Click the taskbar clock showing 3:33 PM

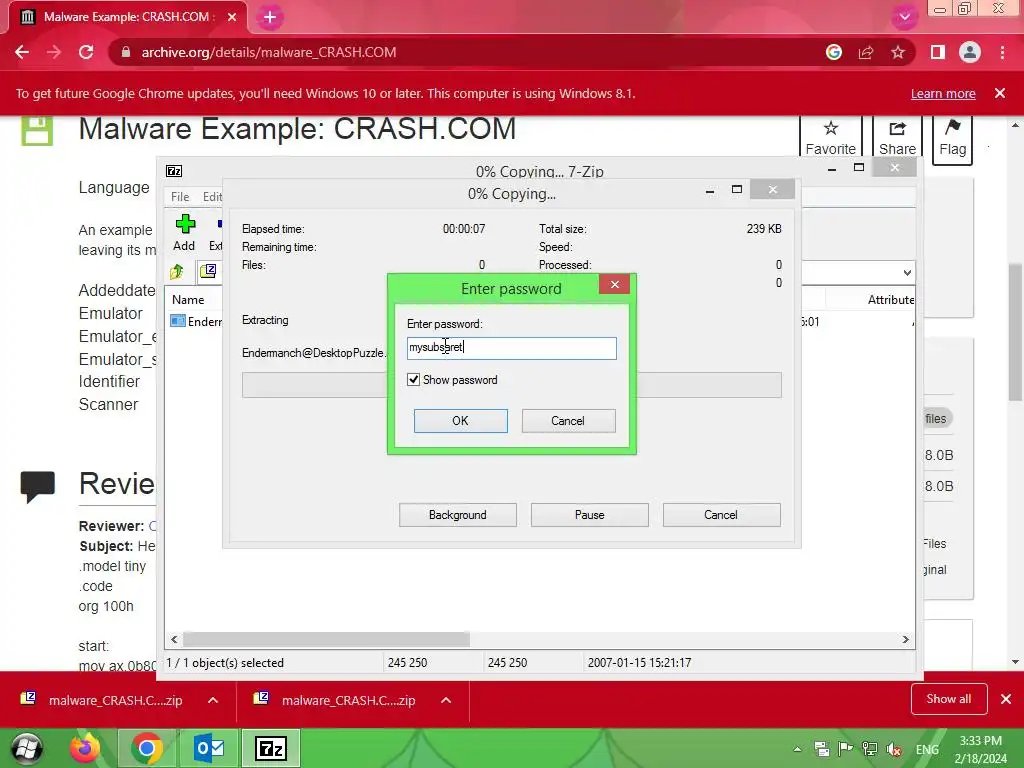coord(980,749)
